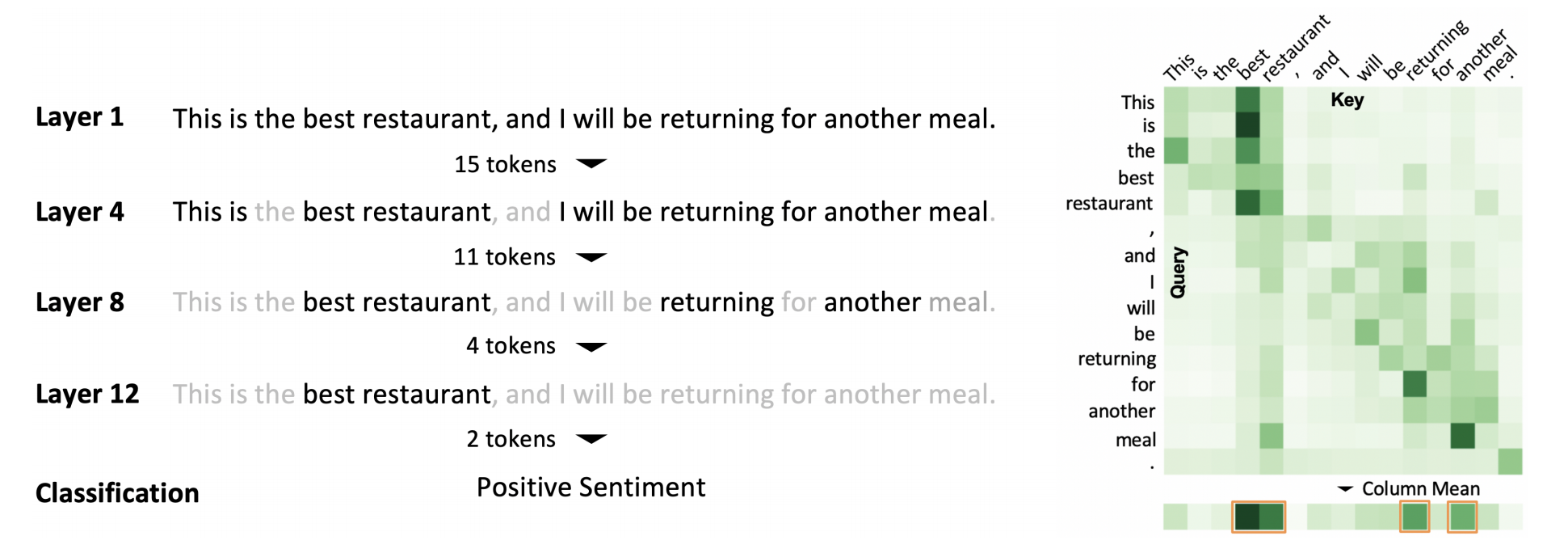
Task: Select the Layer 4 label
Action: click(79, 212)
